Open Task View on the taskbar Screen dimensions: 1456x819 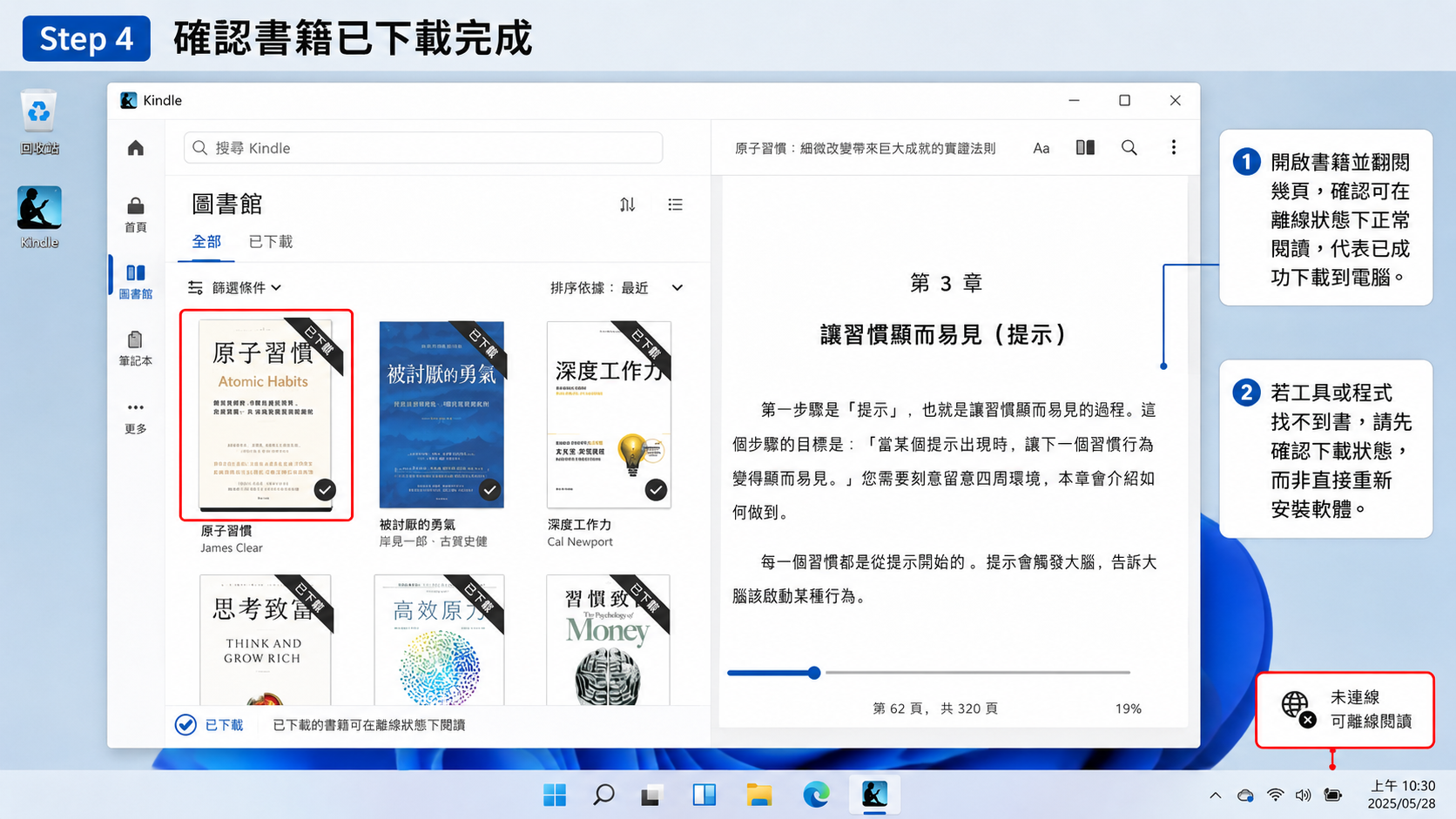[652, 795]
